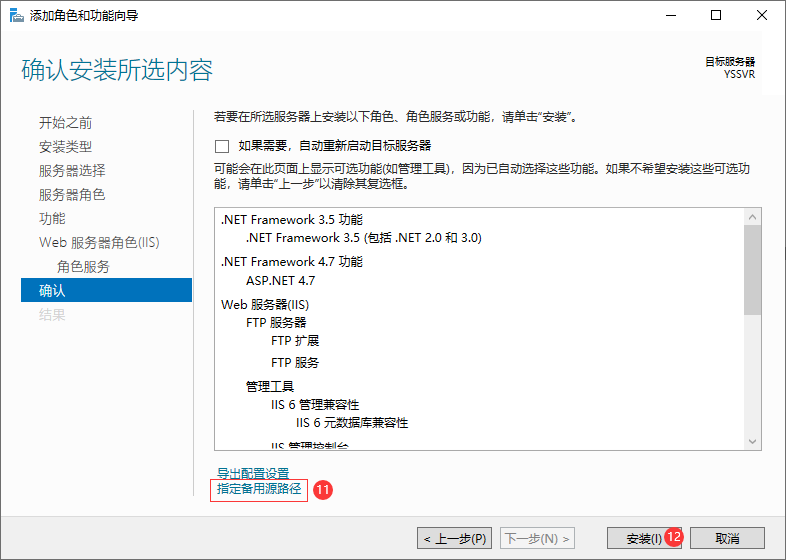
Task: Select the 'FTP 扩展' row
Action: click(295, 341)
